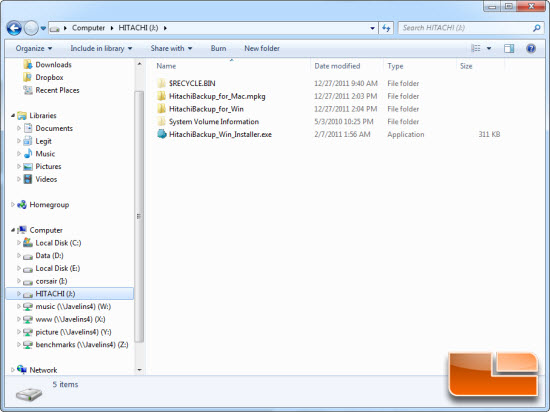Show the preview pane icon
Image resolution: width=550 pixels, height=412 pixels.
(x=509, y=48)
